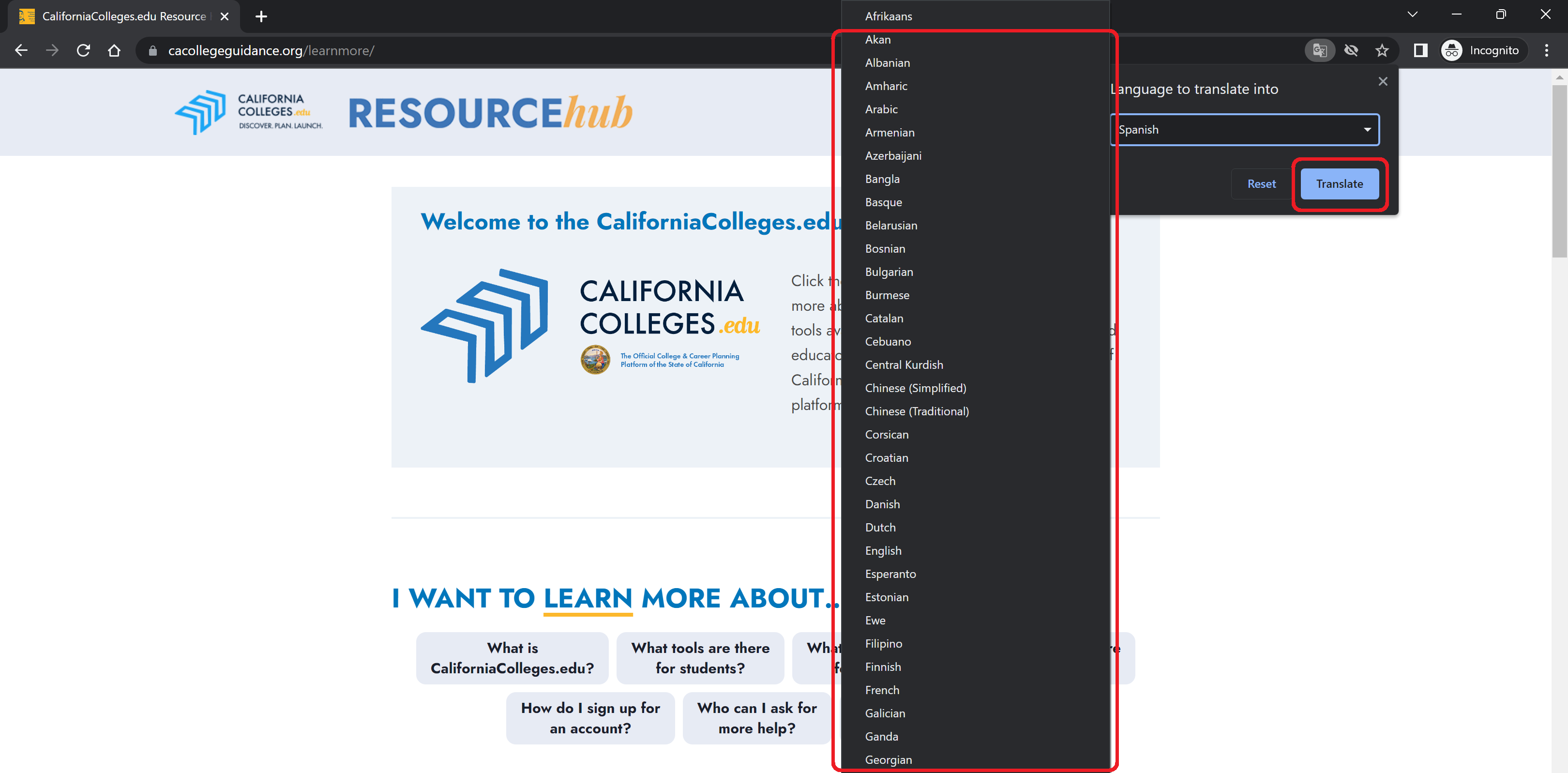Screen dimensions: 1568x773
Task: Click the third-party cookies blocked eye icon
Action: tap(1351, 50)
